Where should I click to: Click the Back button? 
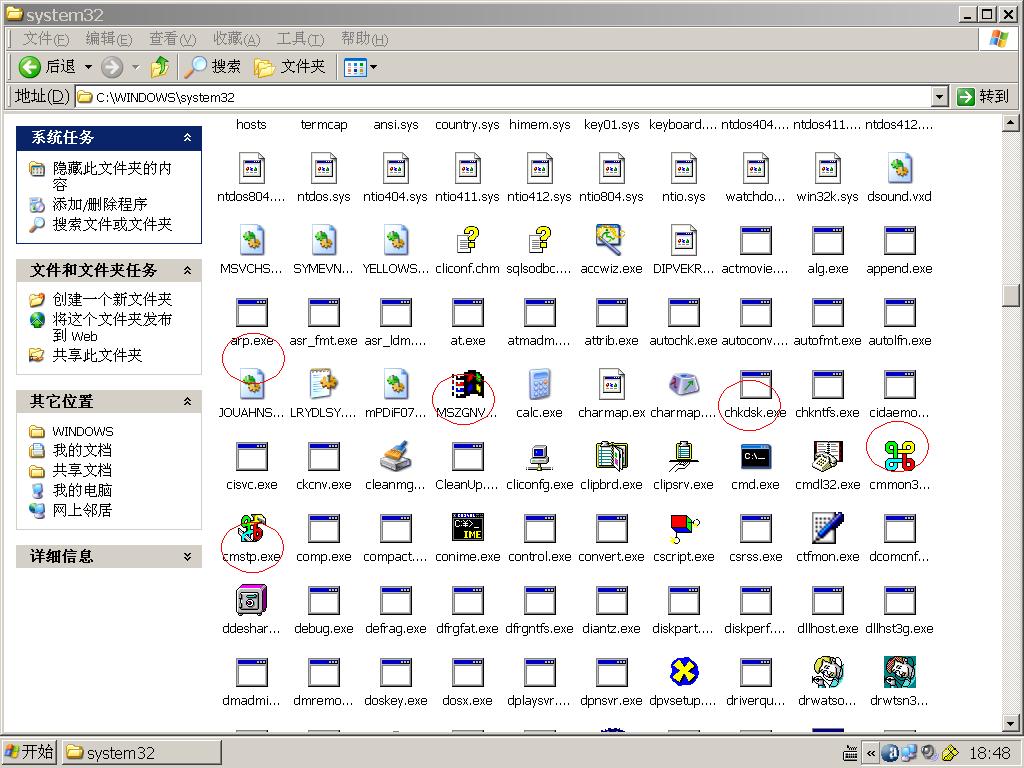[x=48, y=67]
